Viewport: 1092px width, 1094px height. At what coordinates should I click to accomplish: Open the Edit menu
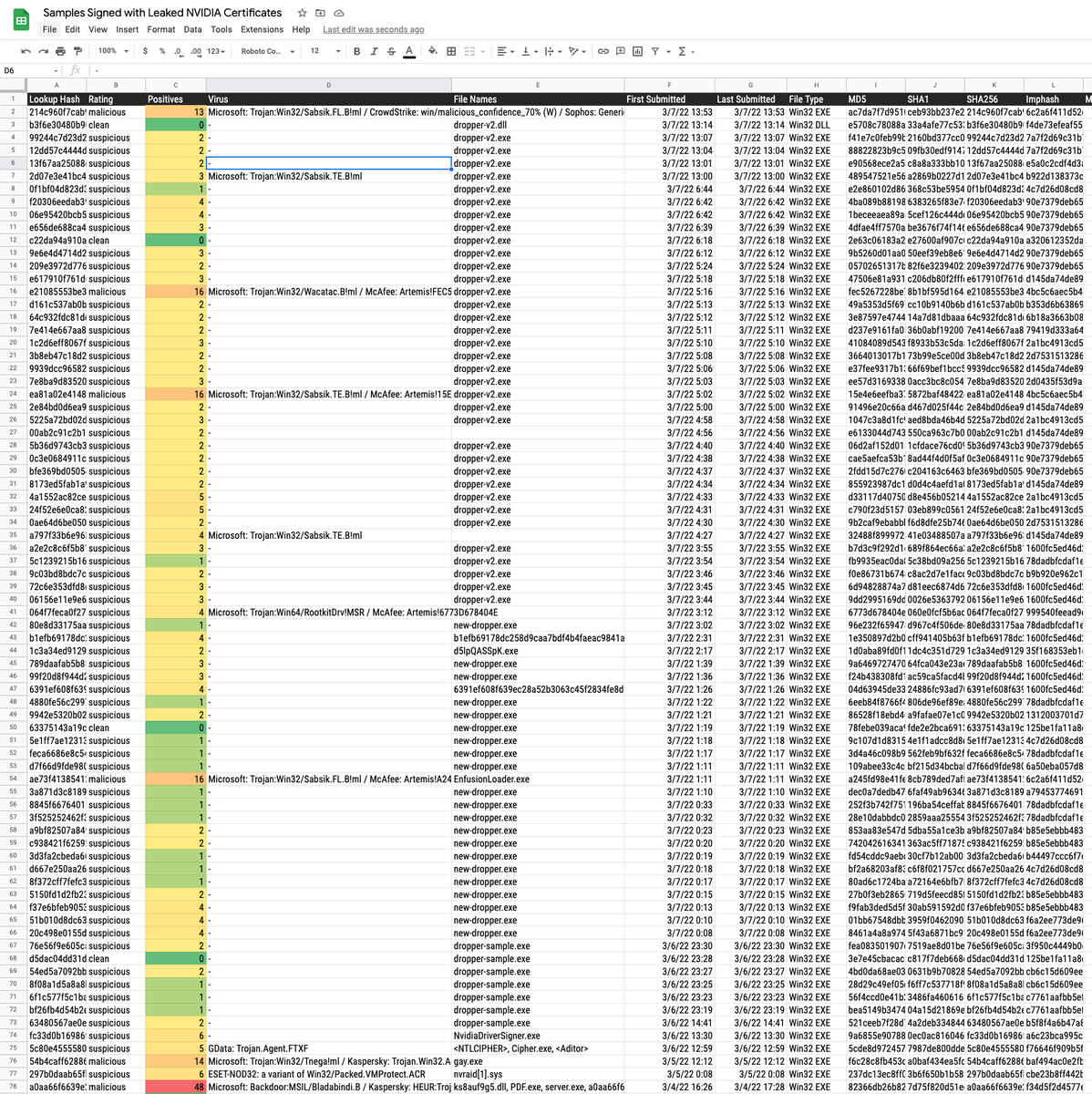pos(72,29)
